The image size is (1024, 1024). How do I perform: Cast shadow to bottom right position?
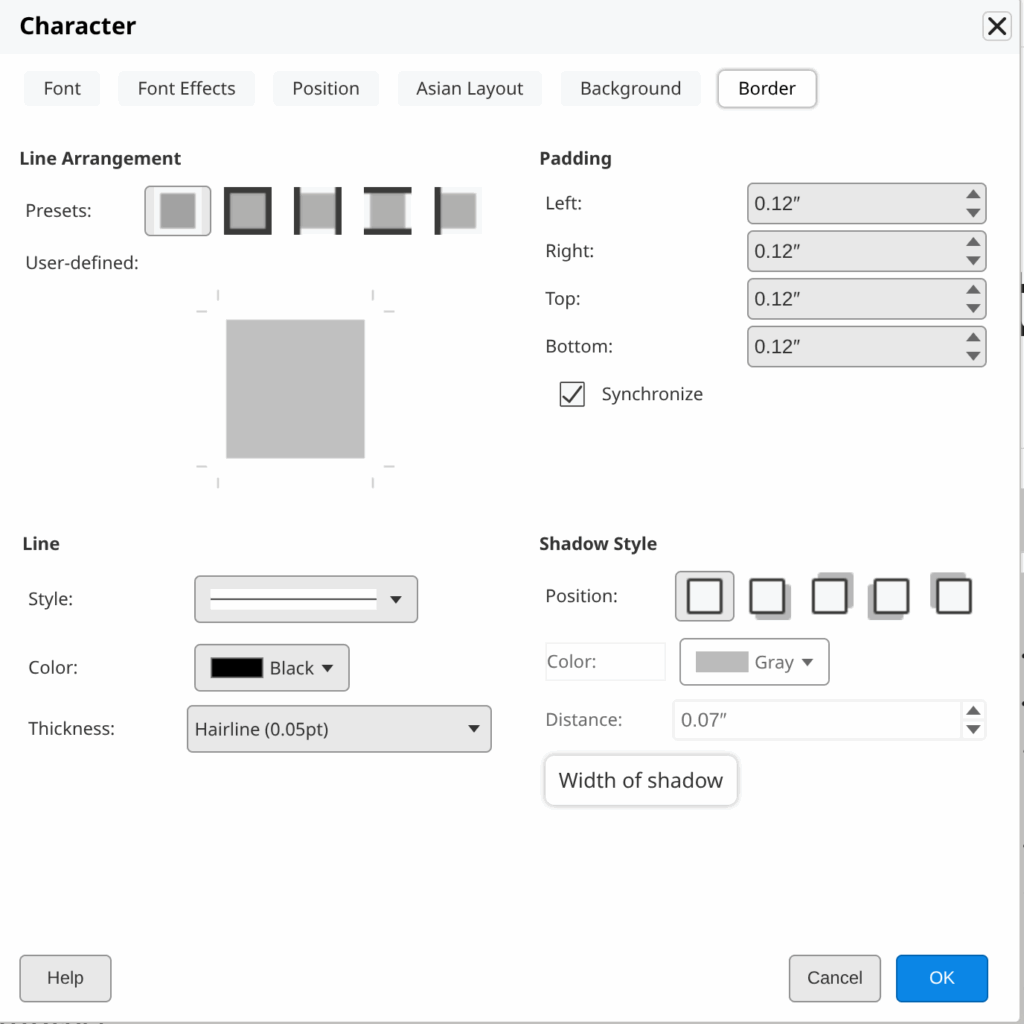click(768, 597)
